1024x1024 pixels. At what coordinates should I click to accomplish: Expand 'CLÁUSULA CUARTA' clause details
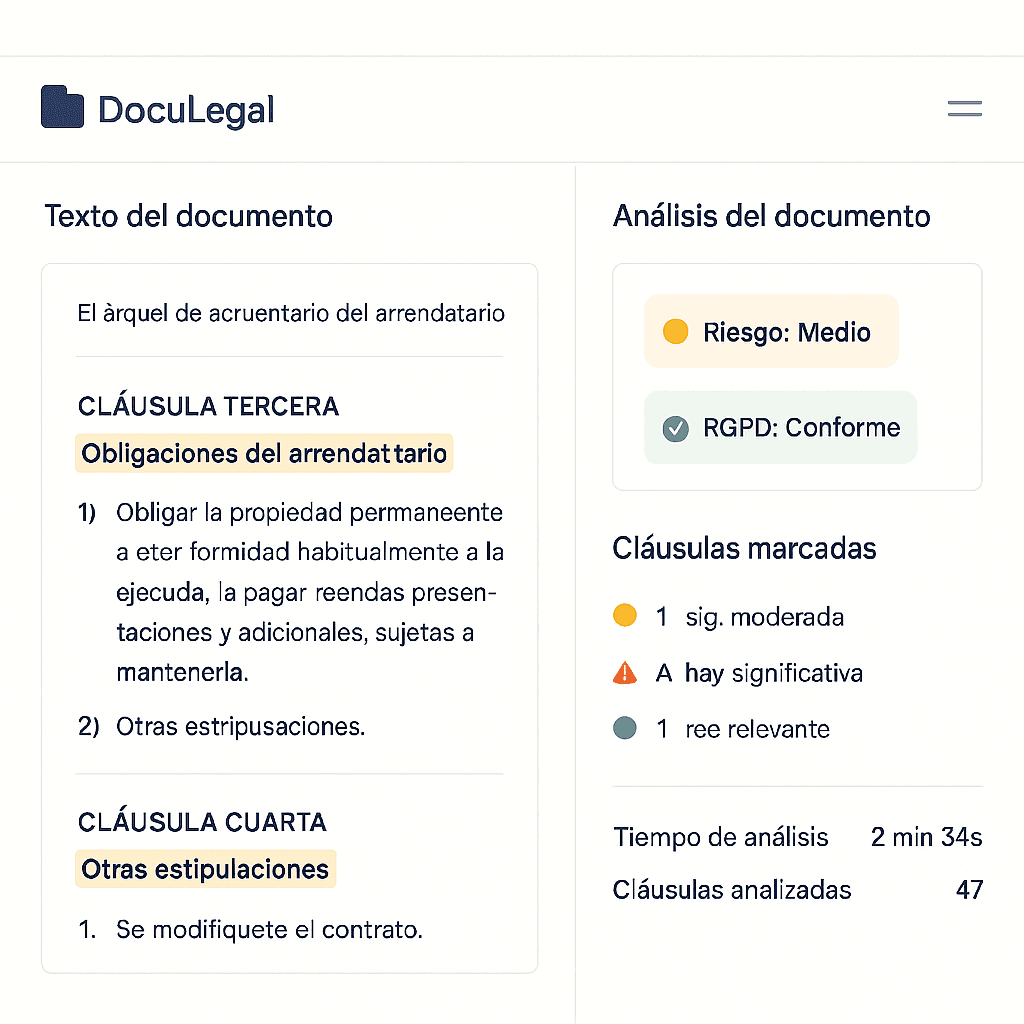coord(202,822)
